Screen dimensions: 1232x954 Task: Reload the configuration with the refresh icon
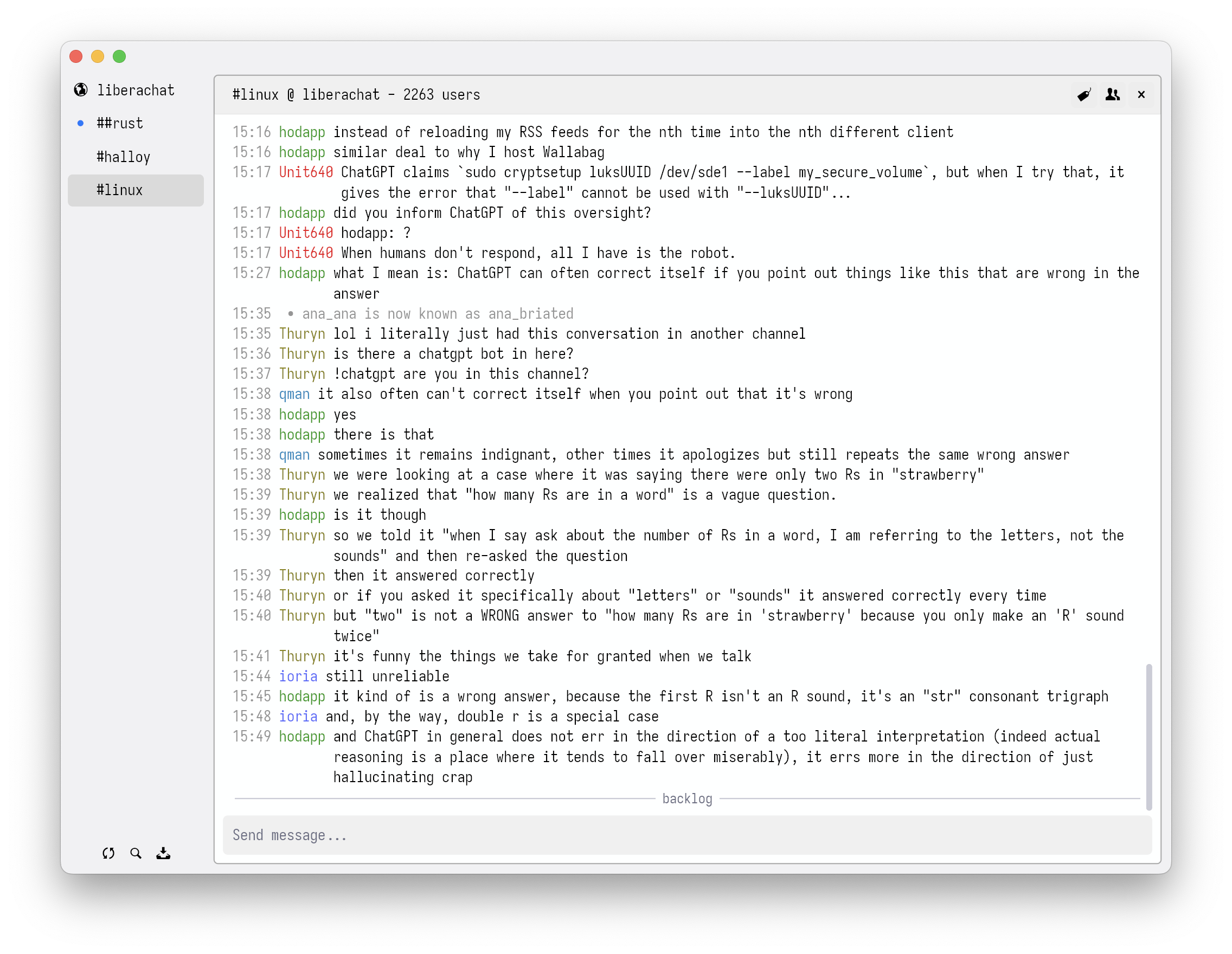(109, 854)
